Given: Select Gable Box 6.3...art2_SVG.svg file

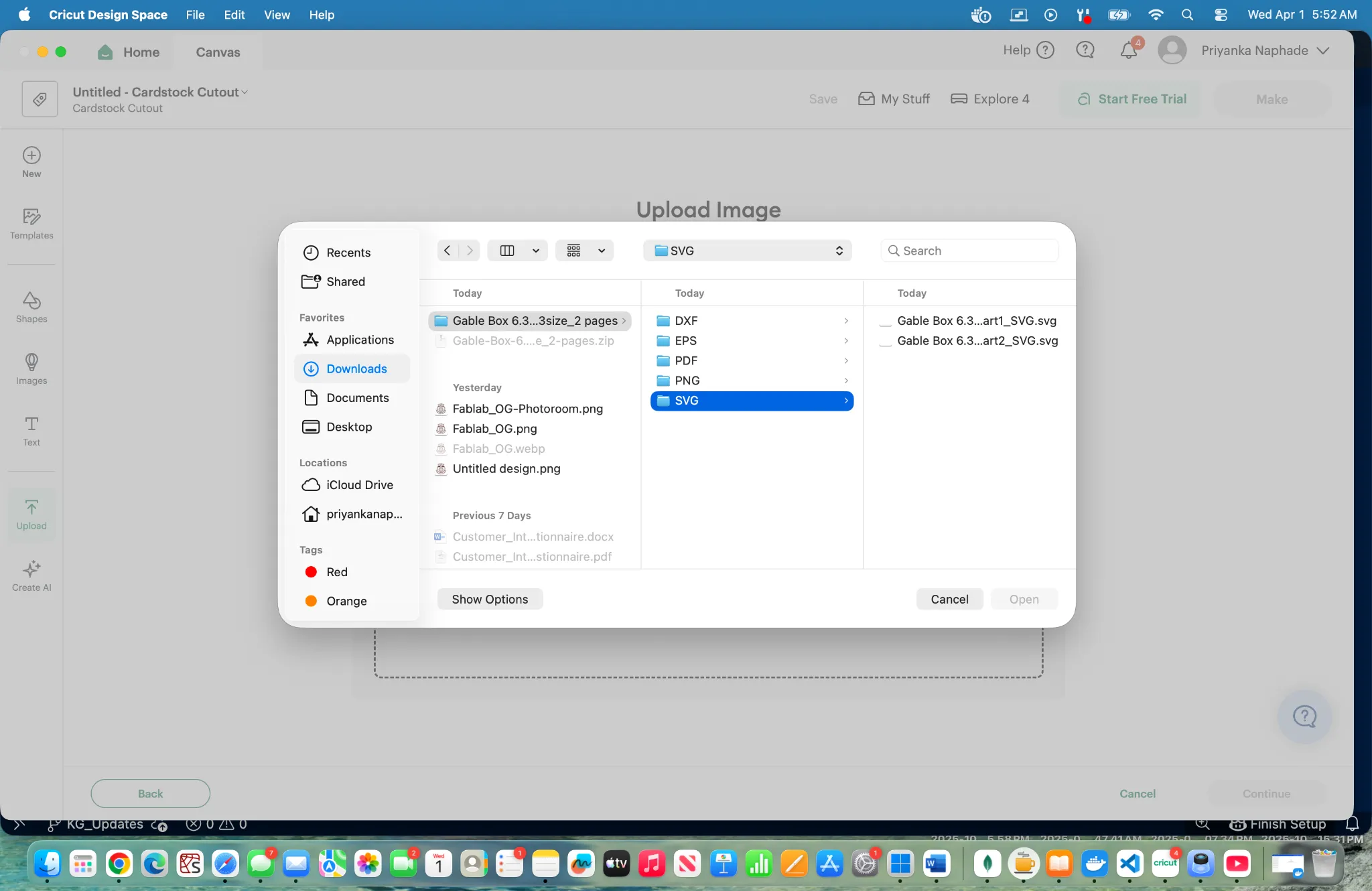Looking at the screenshot, I should click(x=969, y=341).
